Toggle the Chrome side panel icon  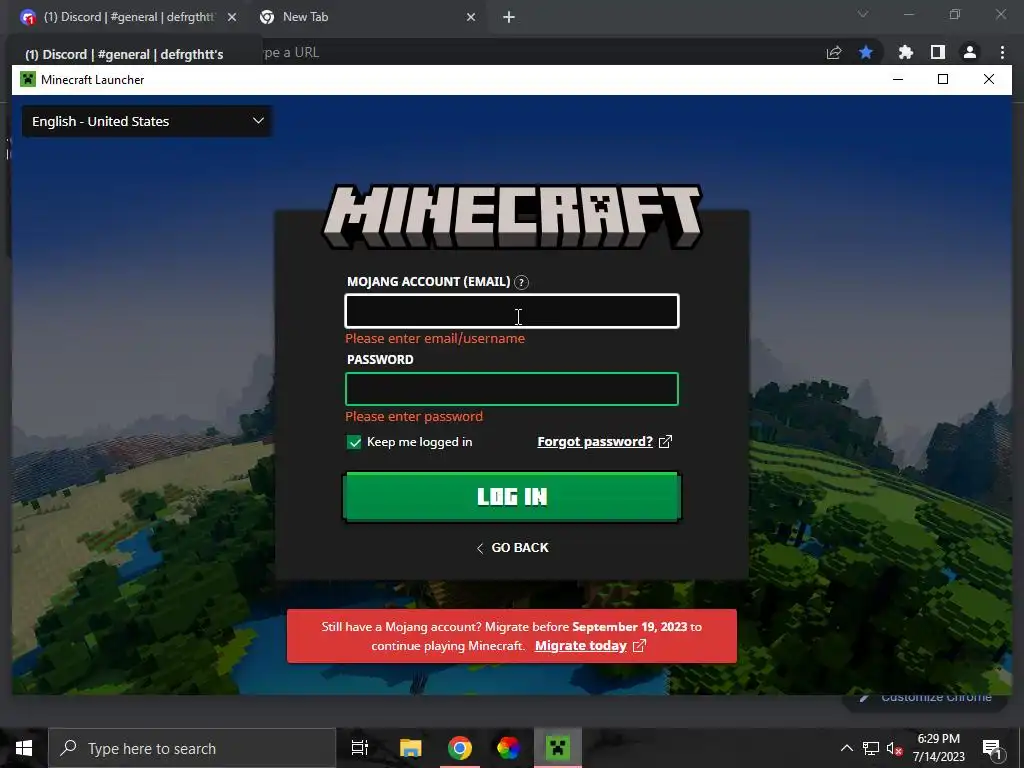point(938,52)
